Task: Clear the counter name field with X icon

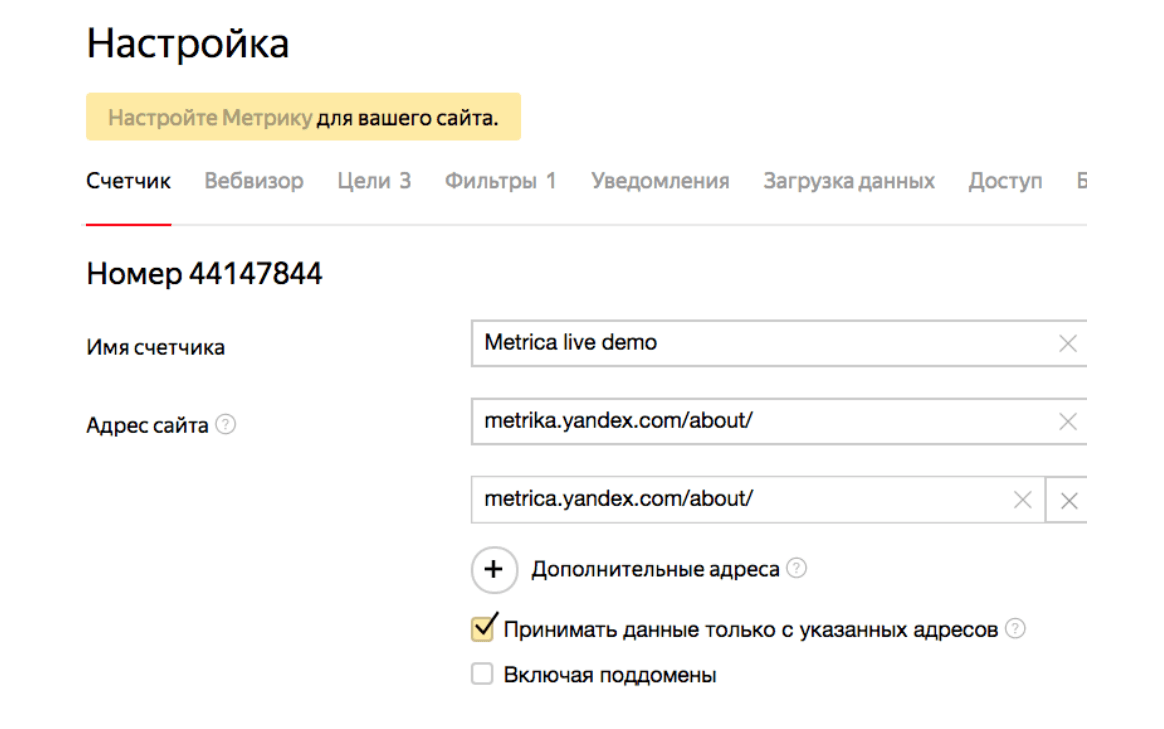Action: (x=1067, y=344)
